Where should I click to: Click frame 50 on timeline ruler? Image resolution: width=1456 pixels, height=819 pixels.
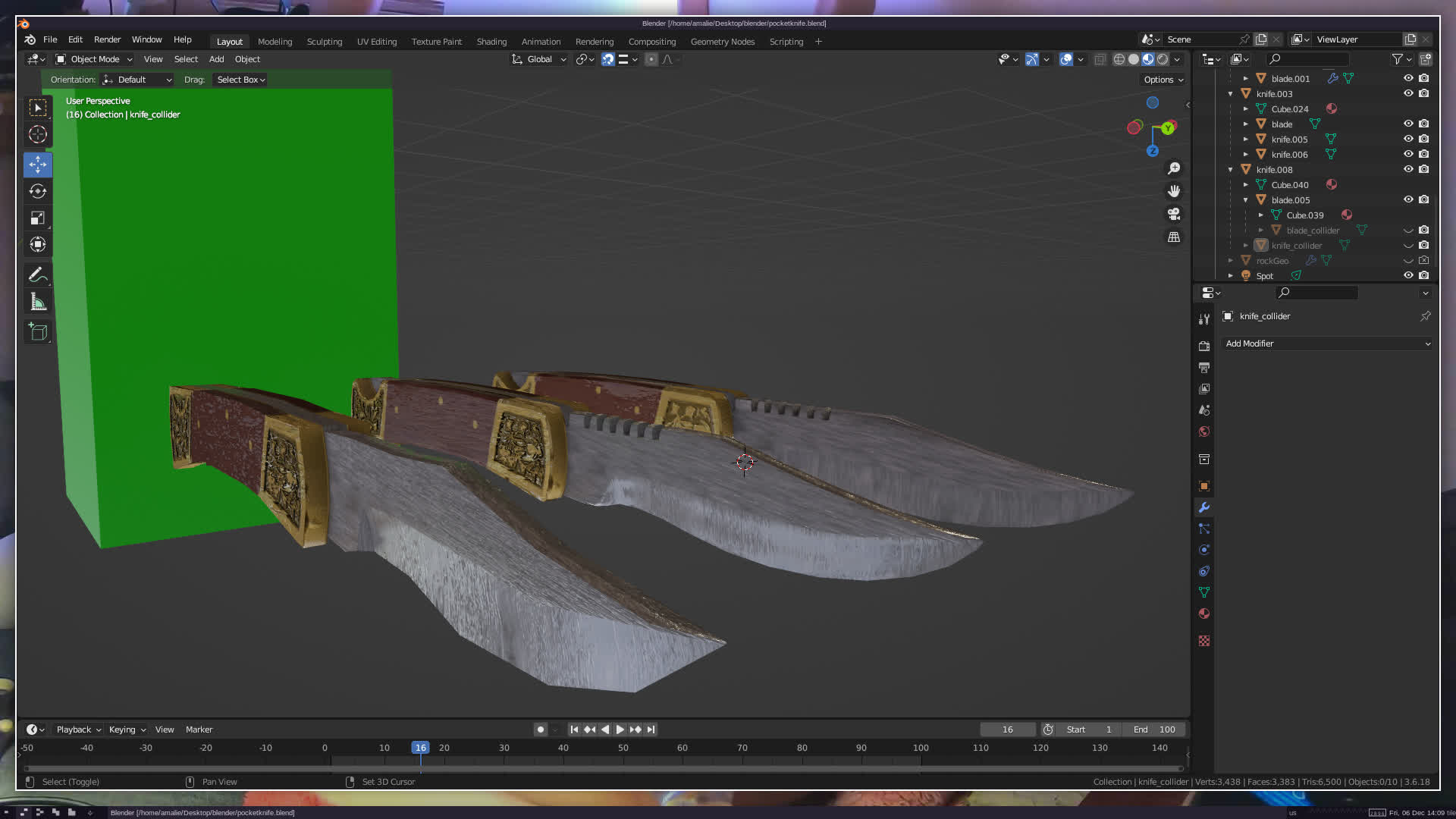[x=623, y=748]
